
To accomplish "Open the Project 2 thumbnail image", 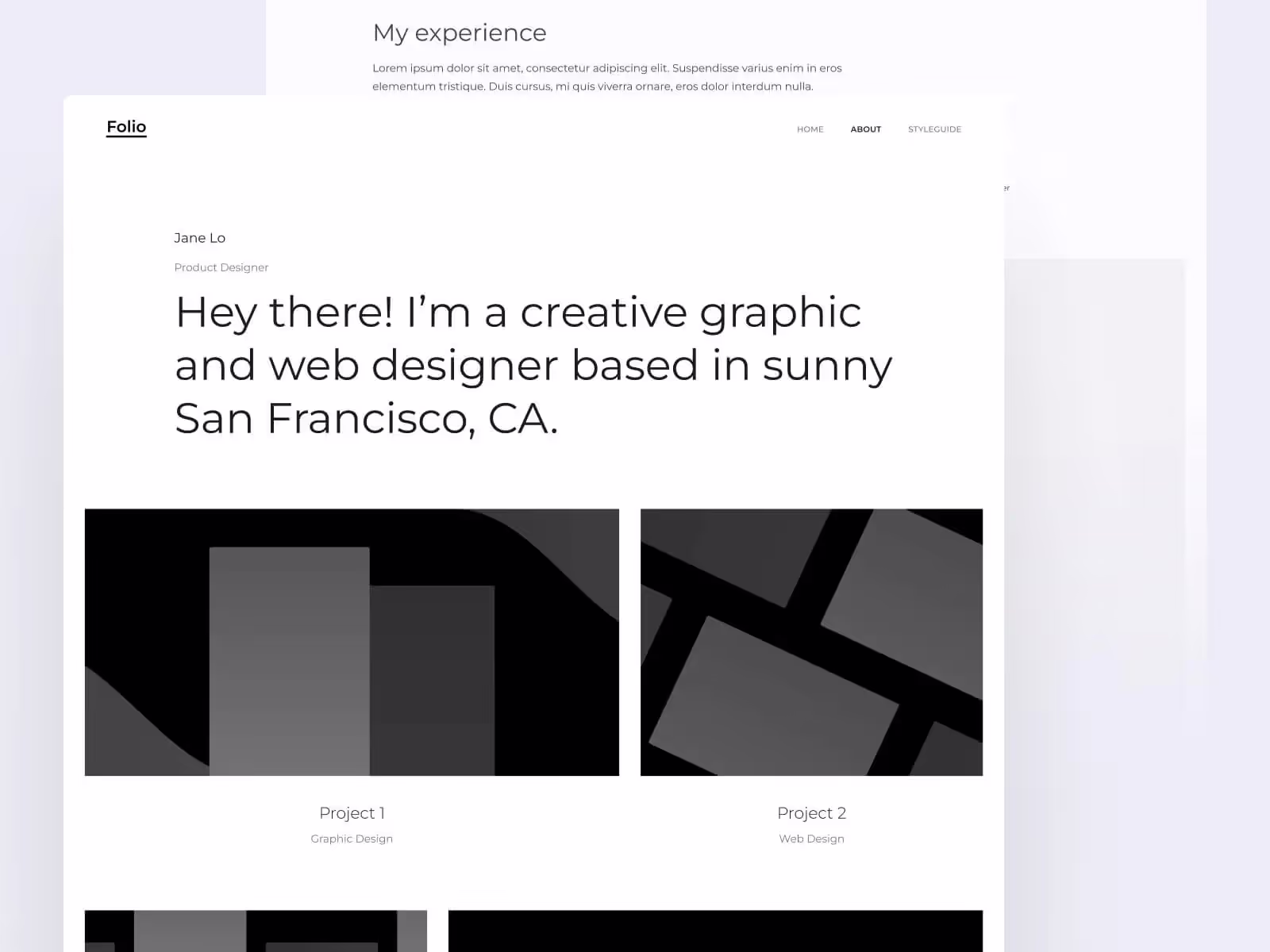I will (811, 642).
